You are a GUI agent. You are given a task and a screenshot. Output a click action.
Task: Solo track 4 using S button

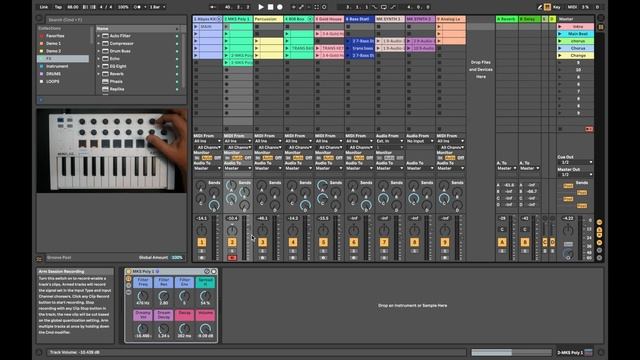(x=293, y=251)
